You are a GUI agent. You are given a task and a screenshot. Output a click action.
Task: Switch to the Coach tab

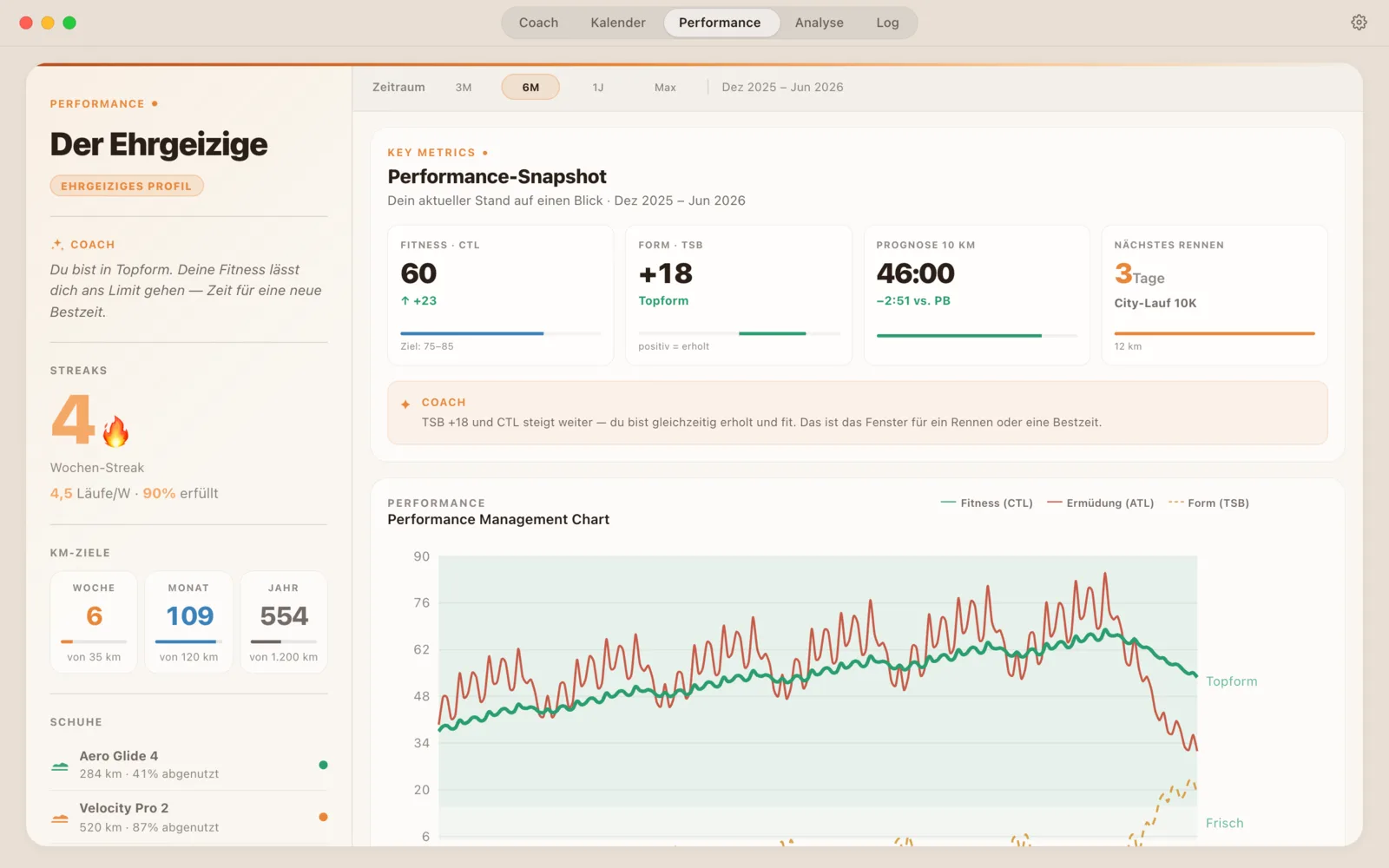pos(538,23)
